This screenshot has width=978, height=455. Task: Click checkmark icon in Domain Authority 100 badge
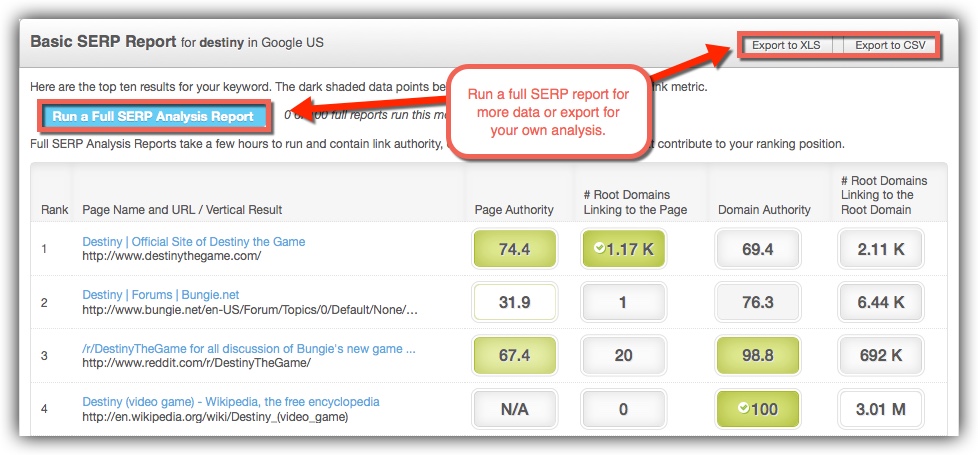(x=743, y=408)
